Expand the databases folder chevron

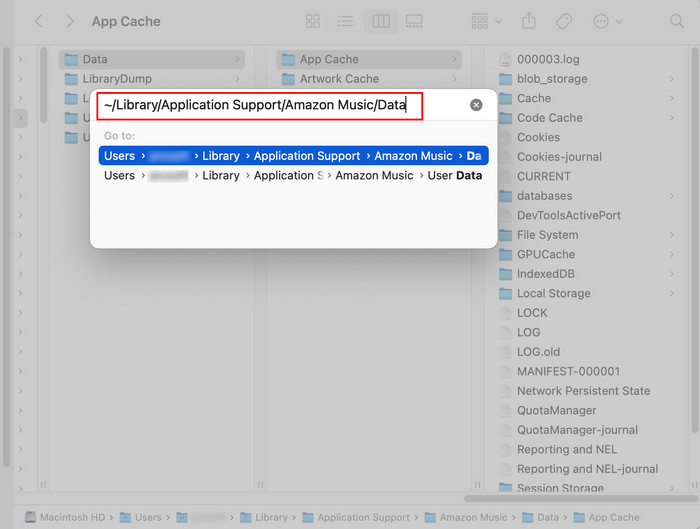pos(671,196)
